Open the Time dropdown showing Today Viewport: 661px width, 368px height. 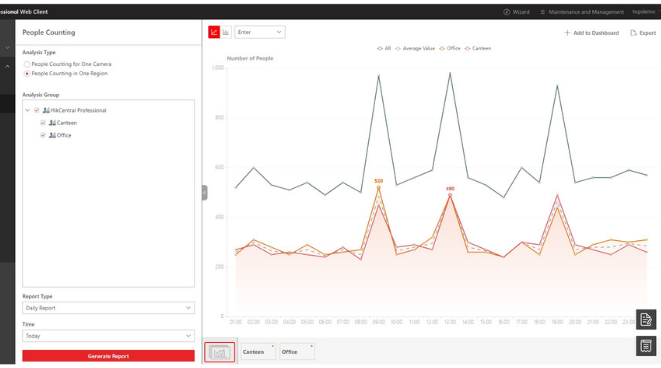coord(108,336)
